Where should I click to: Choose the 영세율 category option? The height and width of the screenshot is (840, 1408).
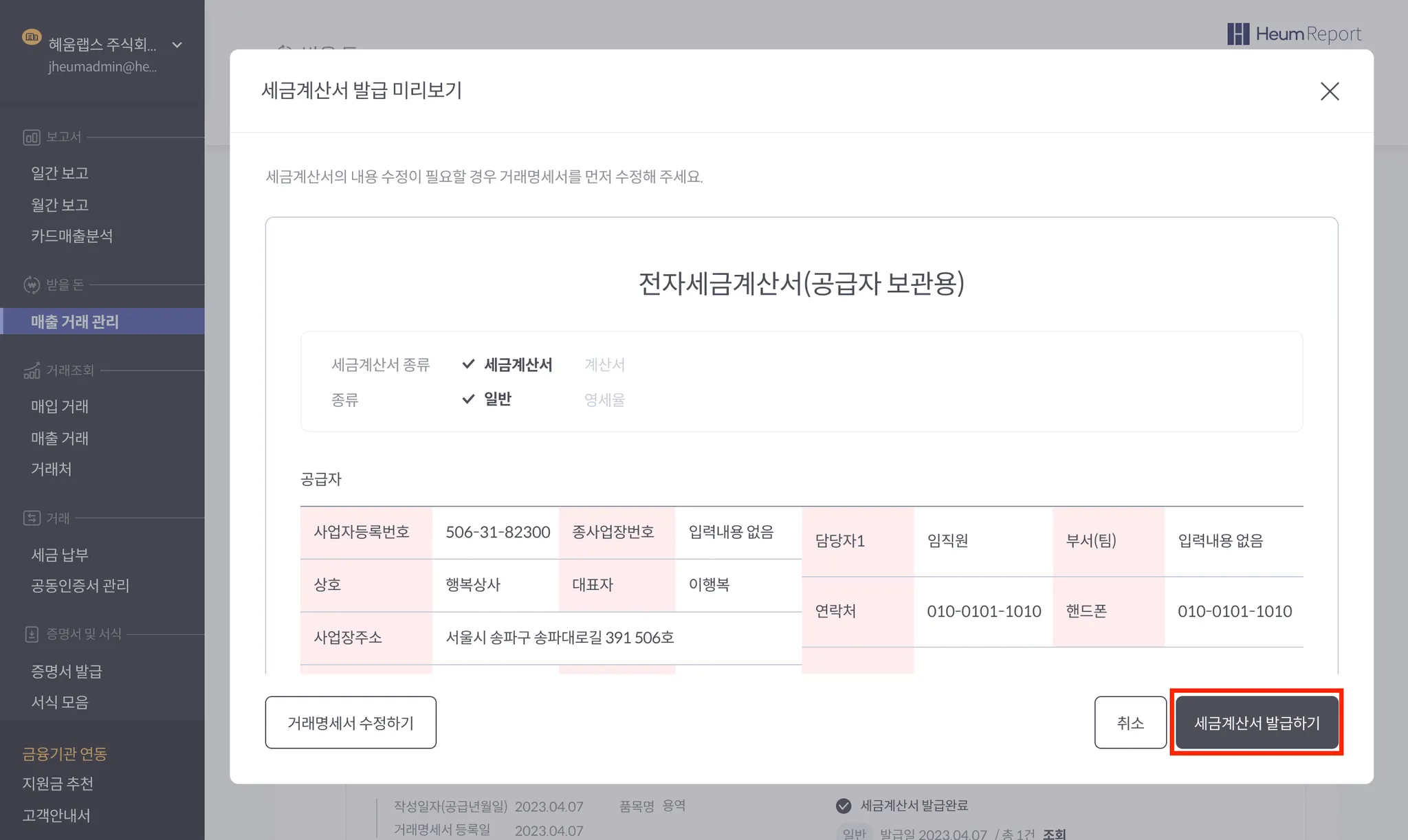tap(604, 400)
